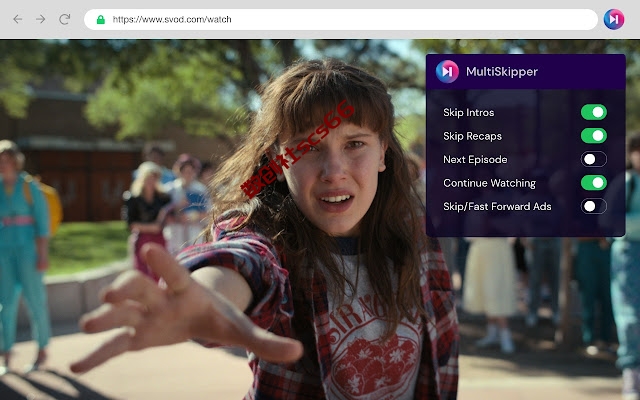Click the green padlock security icon
Image resolution: width=640 pixels, height=400 pixels.
(x=101, y=20)
